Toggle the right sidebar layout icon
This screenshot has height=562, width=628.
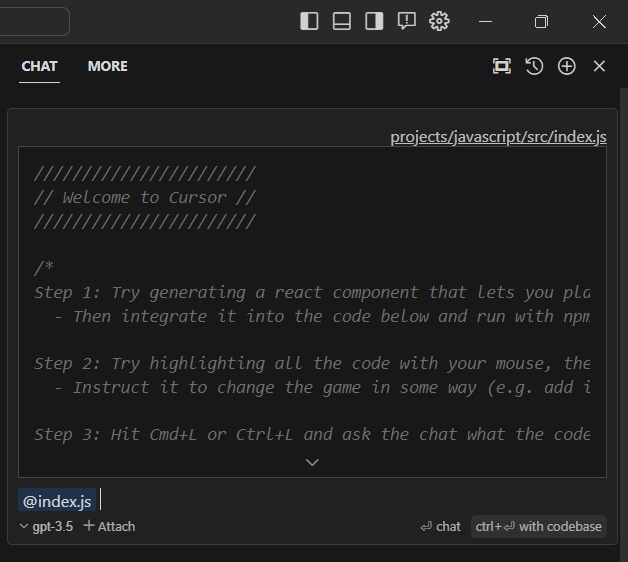click(x=374, y=21)
